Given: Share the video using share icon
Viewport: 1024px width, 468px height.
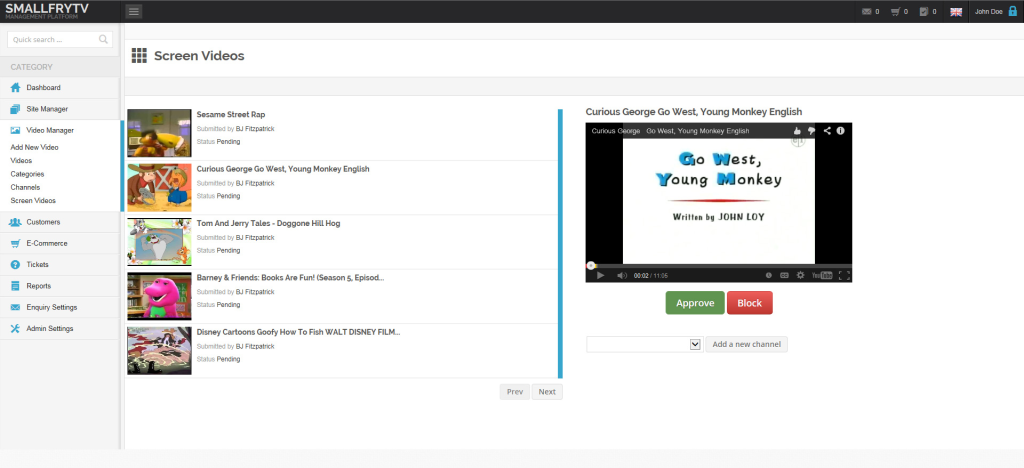Looking at the screenshot, I should click(x=827, y=131).
